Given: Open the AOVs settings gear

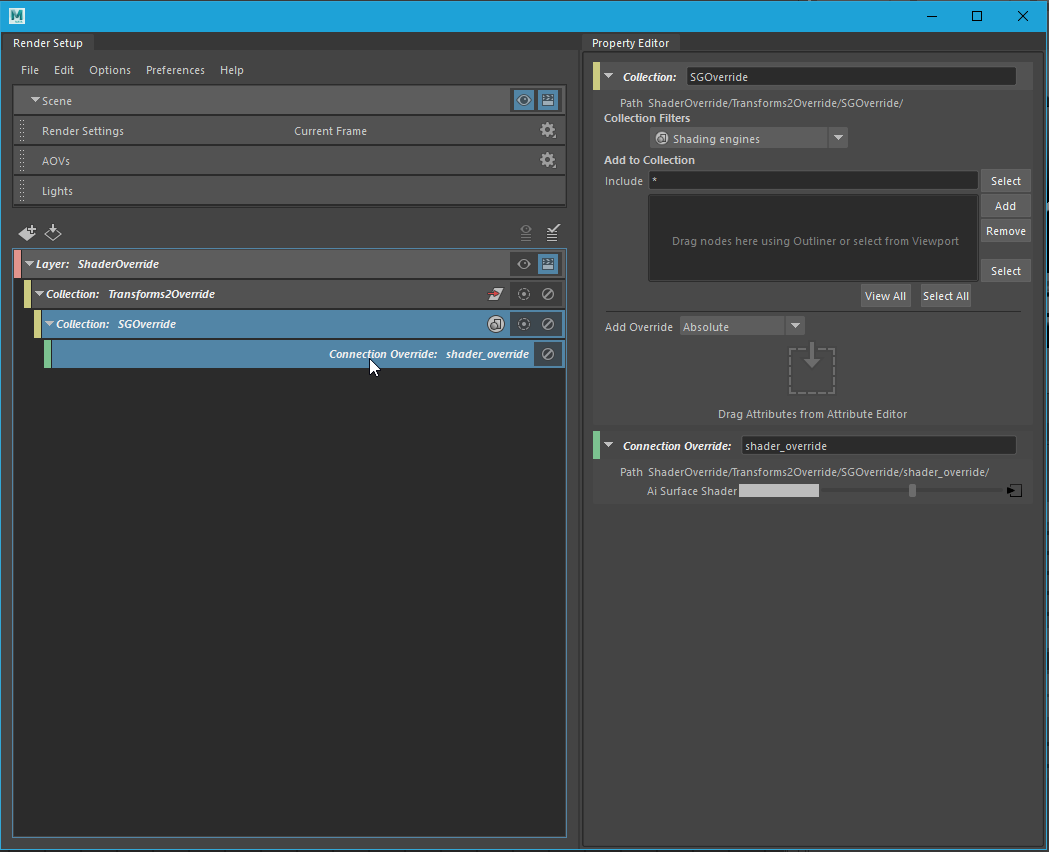Looking at the screenshot, I should click(548, 160).
